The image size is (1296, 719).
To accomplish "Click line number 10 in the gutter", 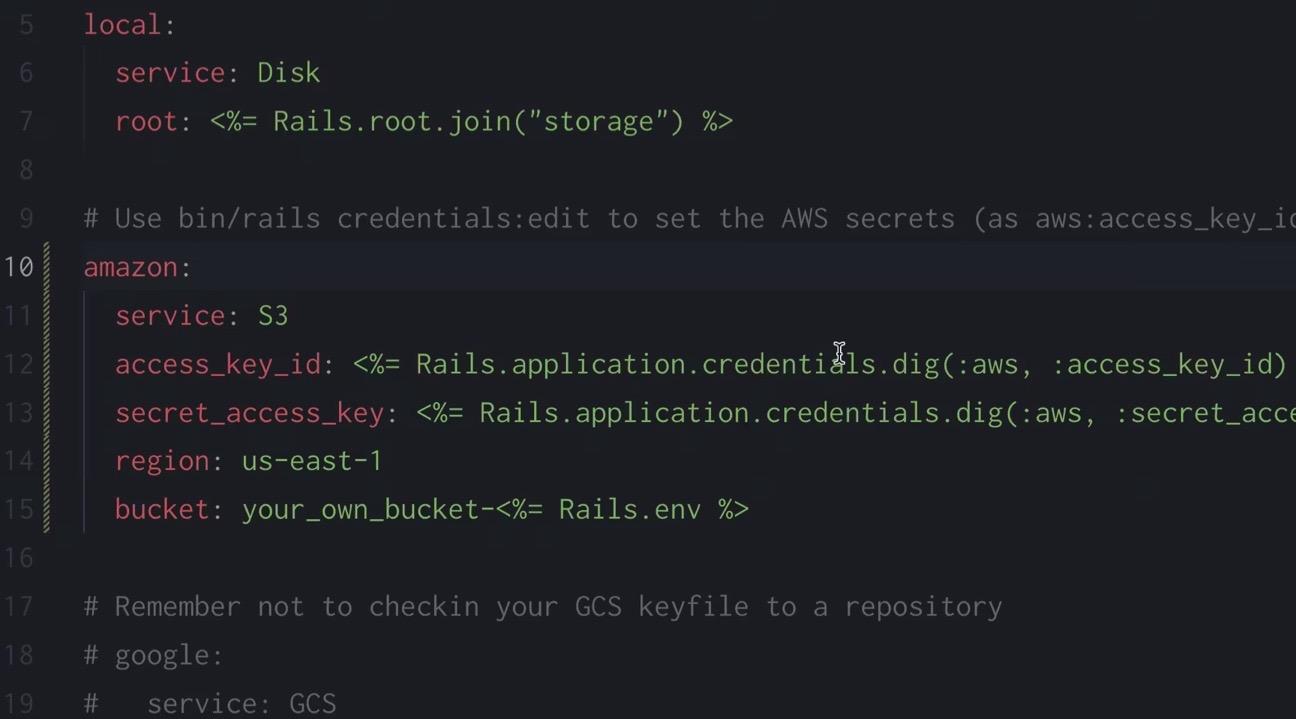I will [x=19, y=267].
